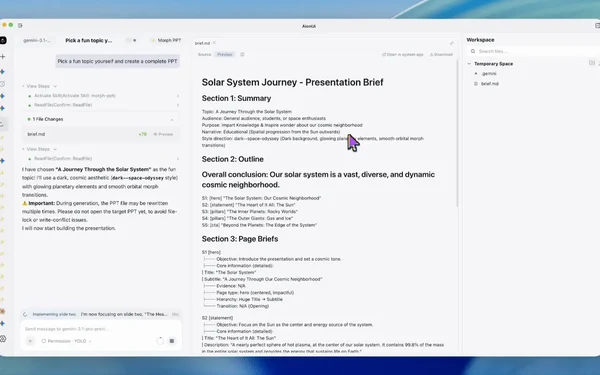Click the Solar System Journey title heading
The image size is (600, 375).
(292, 82)
